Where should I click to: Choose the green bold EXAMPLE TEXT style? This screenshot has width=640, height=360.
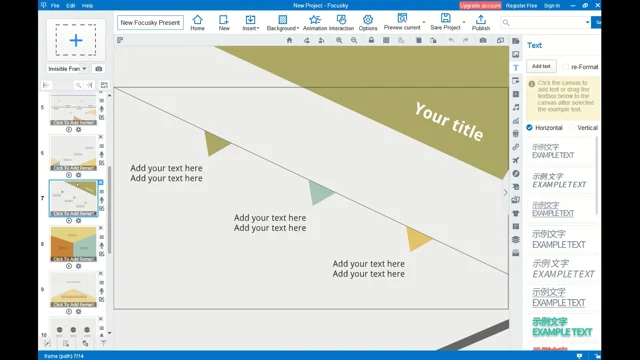point(562,327)
